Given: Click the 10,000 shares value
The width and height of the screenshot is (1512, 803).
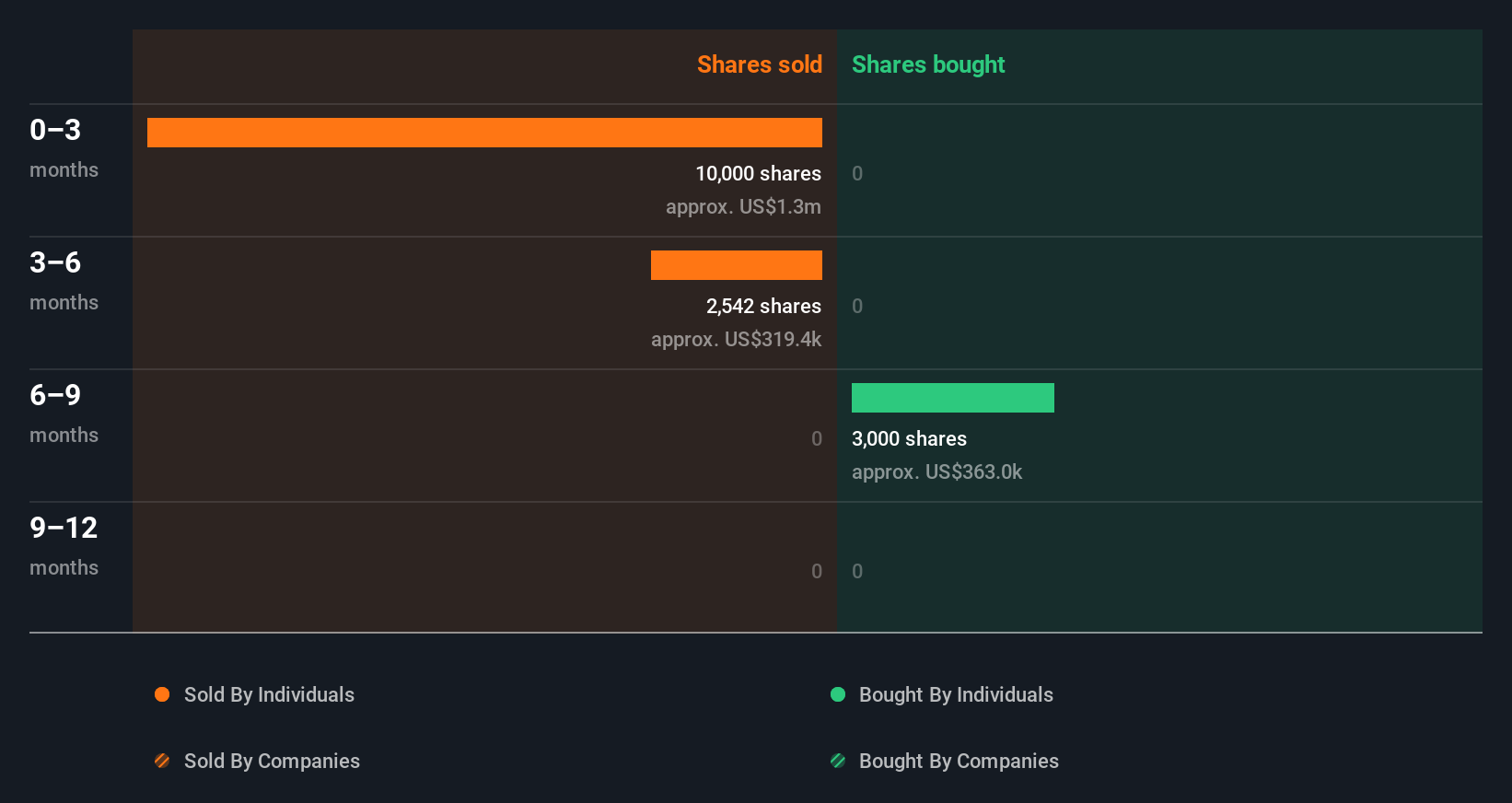Looking at the screenshot, I should 758,173.
